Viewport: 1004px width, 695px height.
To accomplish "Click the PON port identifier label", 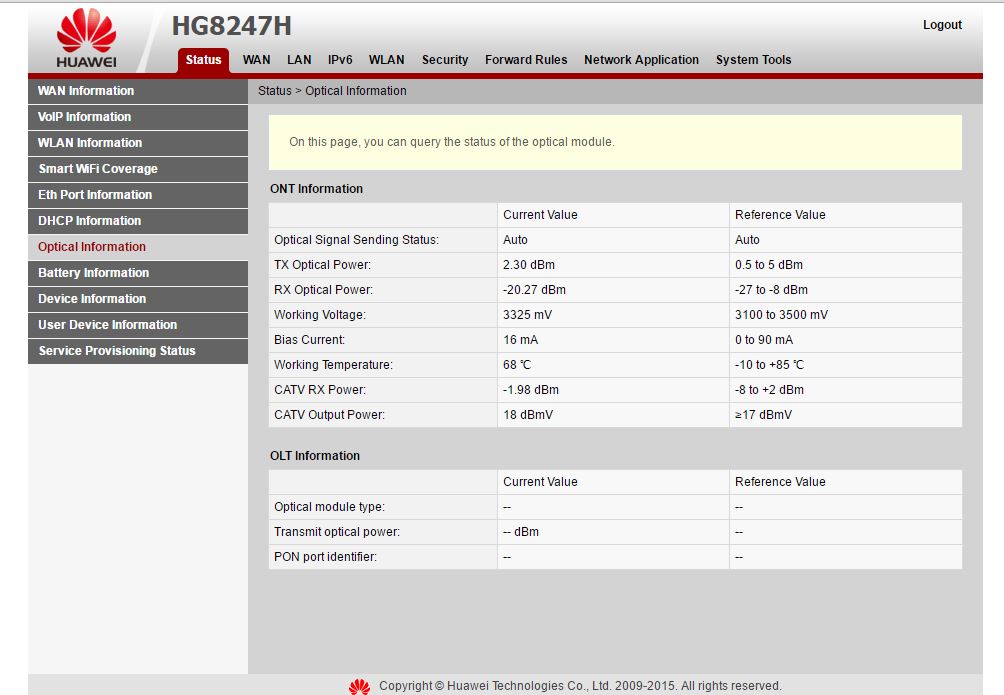I will (x=325, y=557).
